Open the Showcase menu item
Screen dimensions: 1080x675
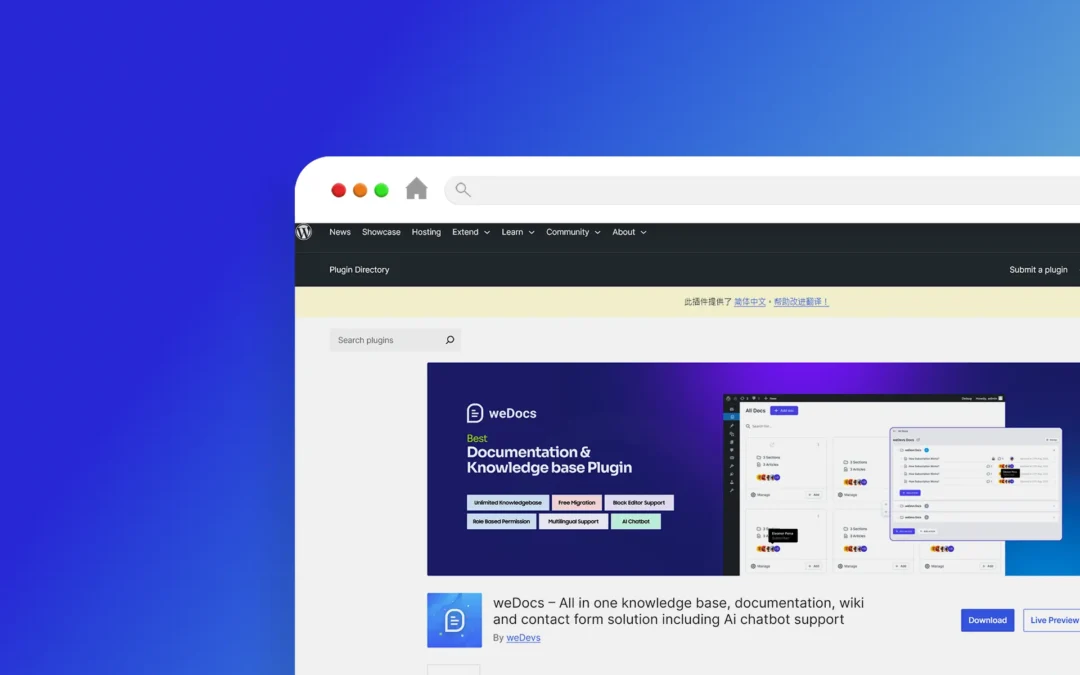pyautogui.click(x=381, y=232)
